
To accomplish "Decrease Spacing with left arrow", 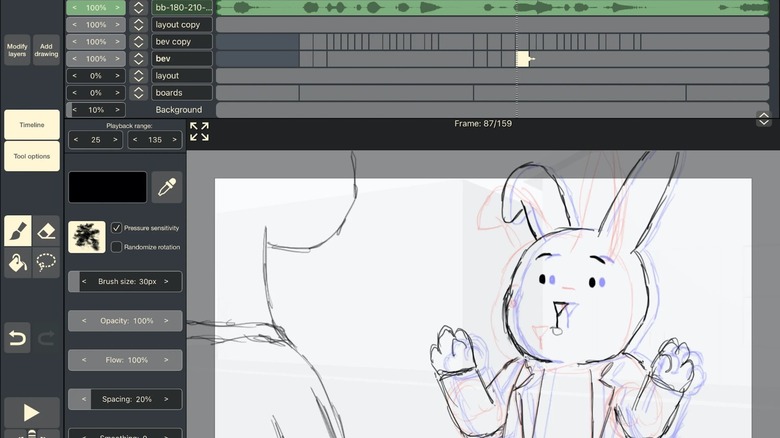I will (x=84, y=399).
